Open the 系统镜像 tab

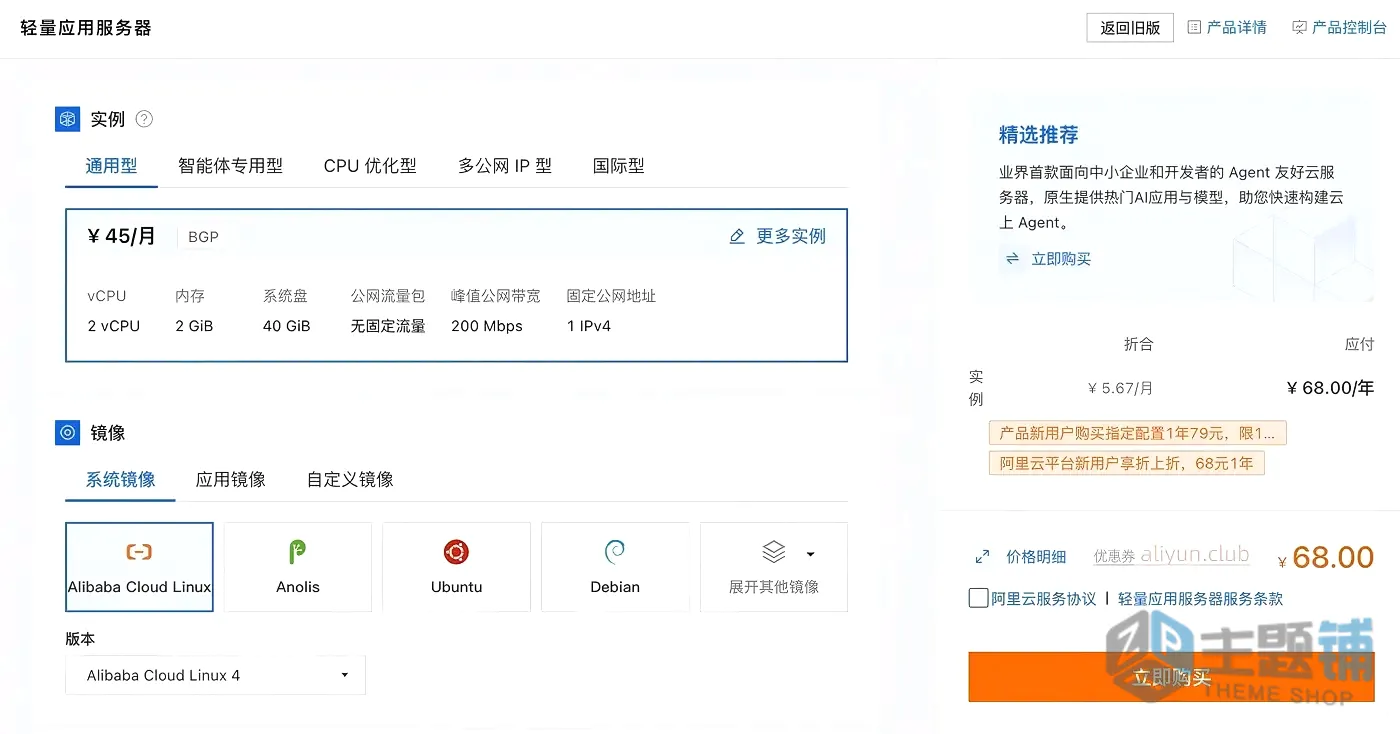click(120, 480)
